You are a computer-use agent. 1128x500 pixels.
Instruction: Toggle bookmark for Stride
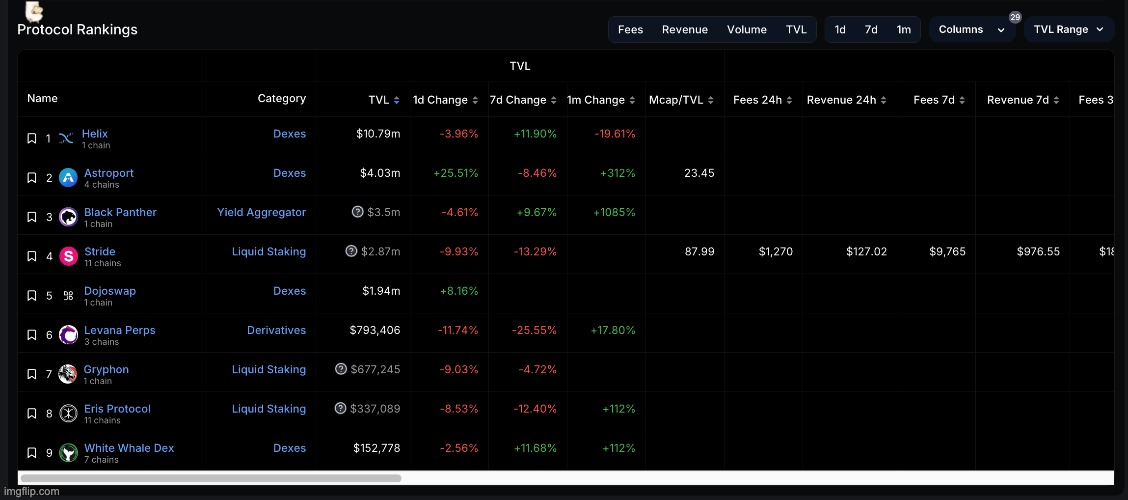click(x=32, y=256)
